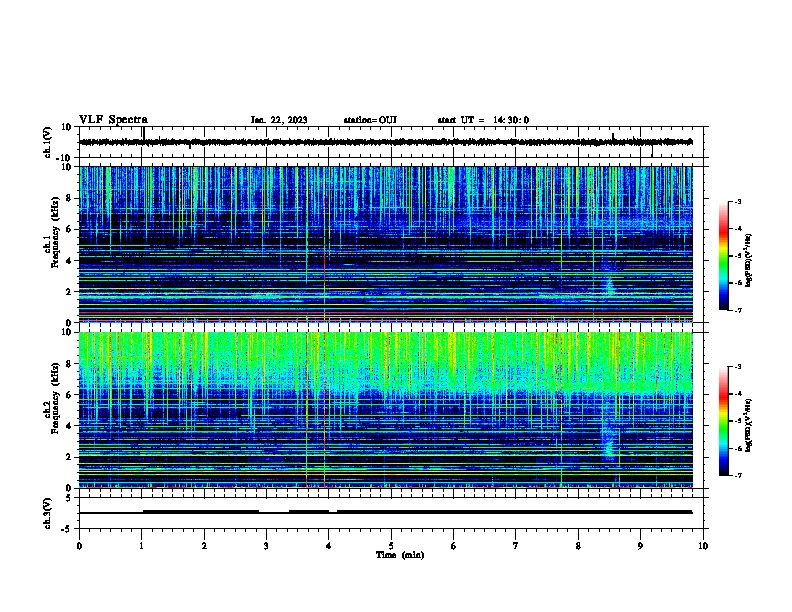Click the ch.1 colorbar "log(PSD)(V²/Hz)" label
This screenshot has width=792, height=612.
[749, 261]
